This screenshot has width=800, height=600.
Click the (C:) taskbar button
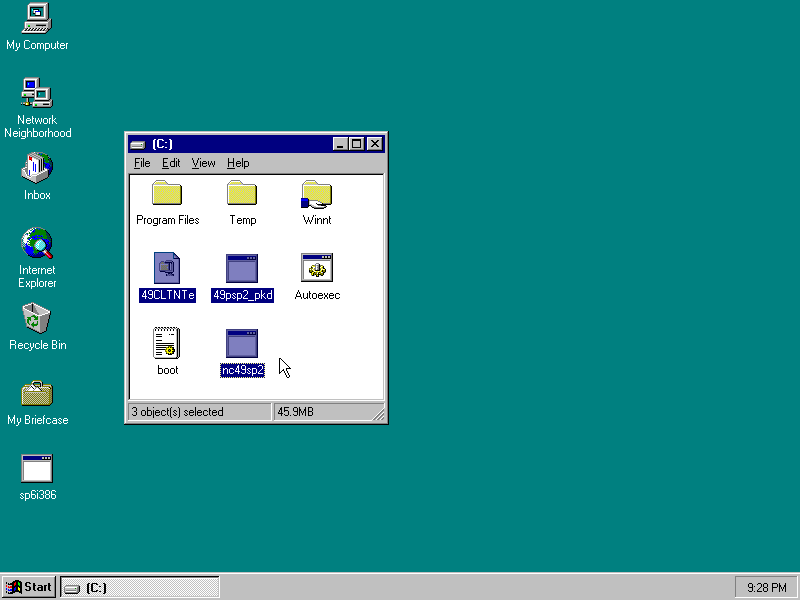[x=140, y=587]
